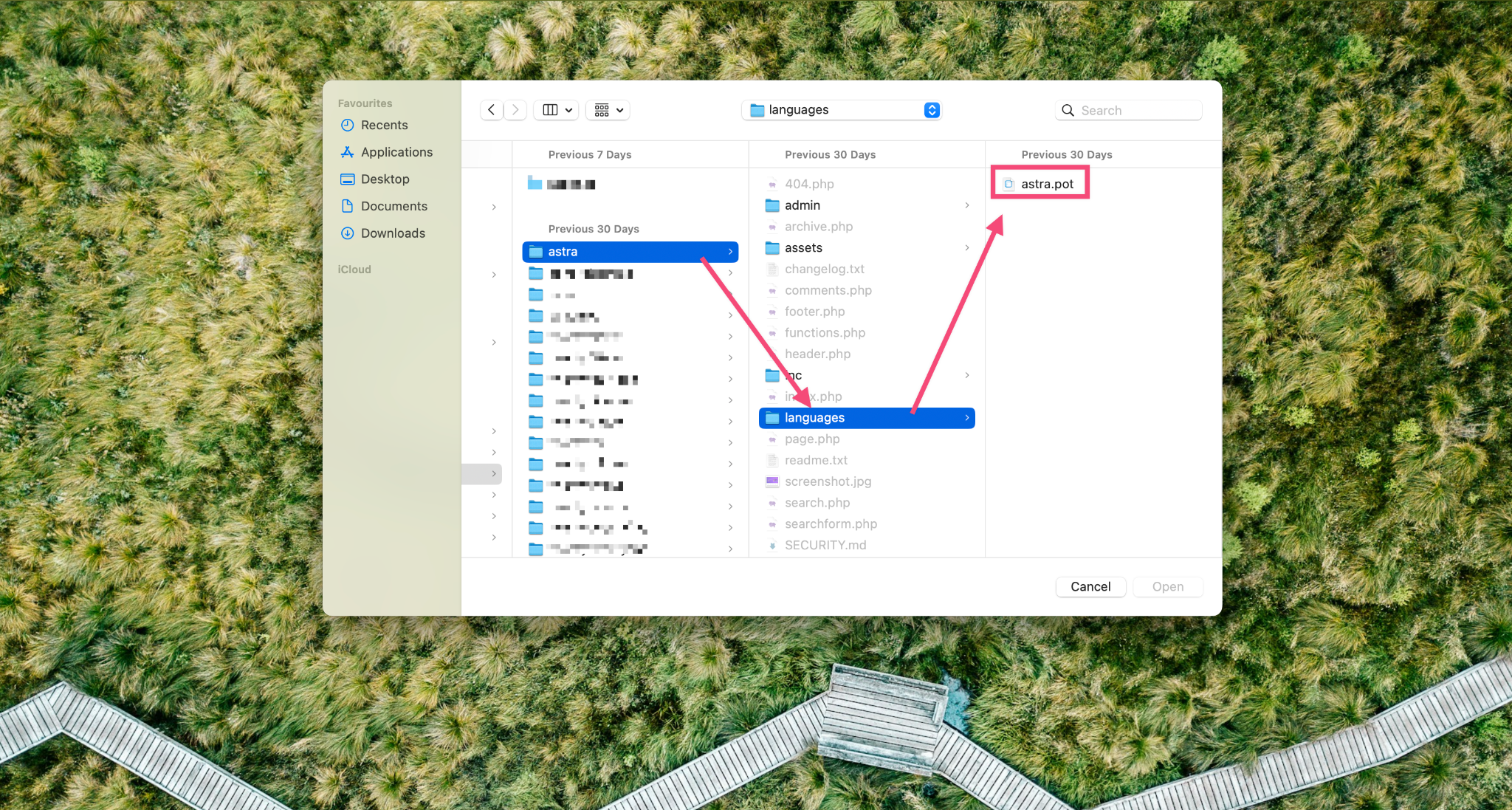Go to Desktop in the sidebar
Image resolution: width=1512 pixels, height=810 pixels.
point(385,179)
